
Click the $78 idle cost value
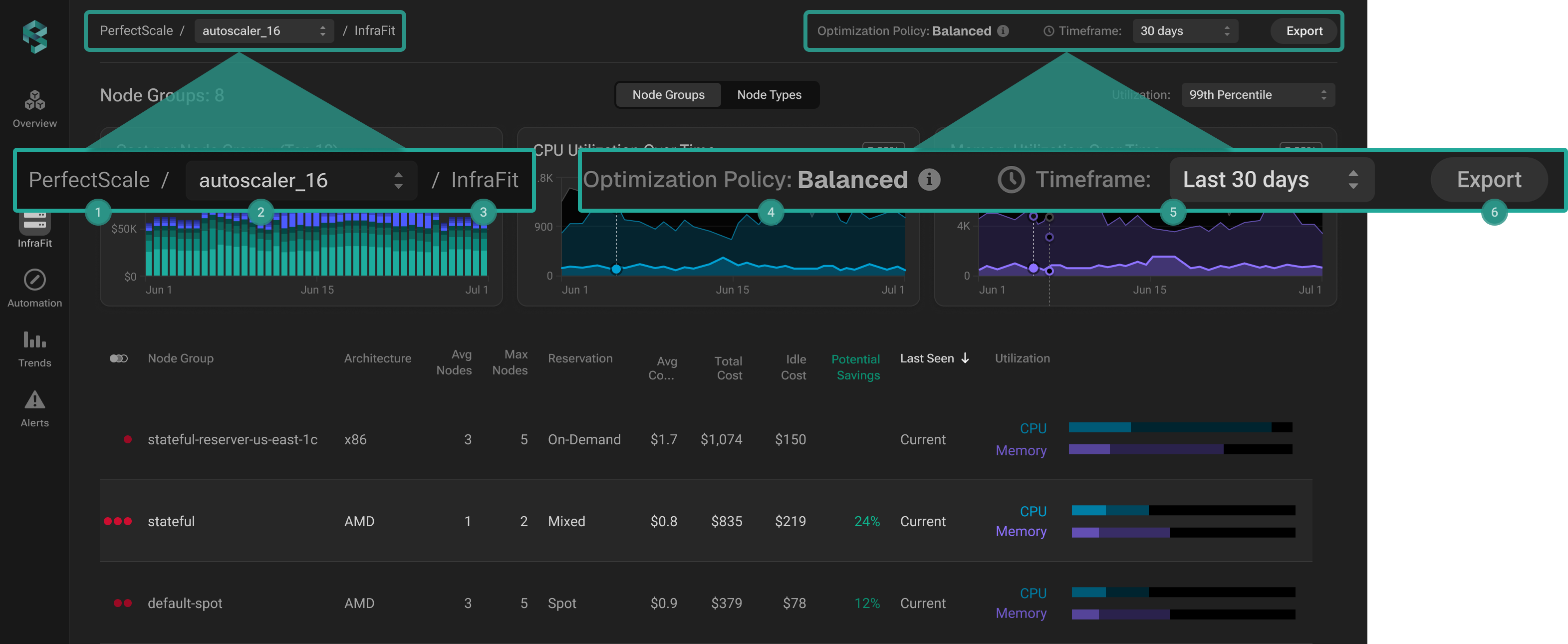pos(794,603)
